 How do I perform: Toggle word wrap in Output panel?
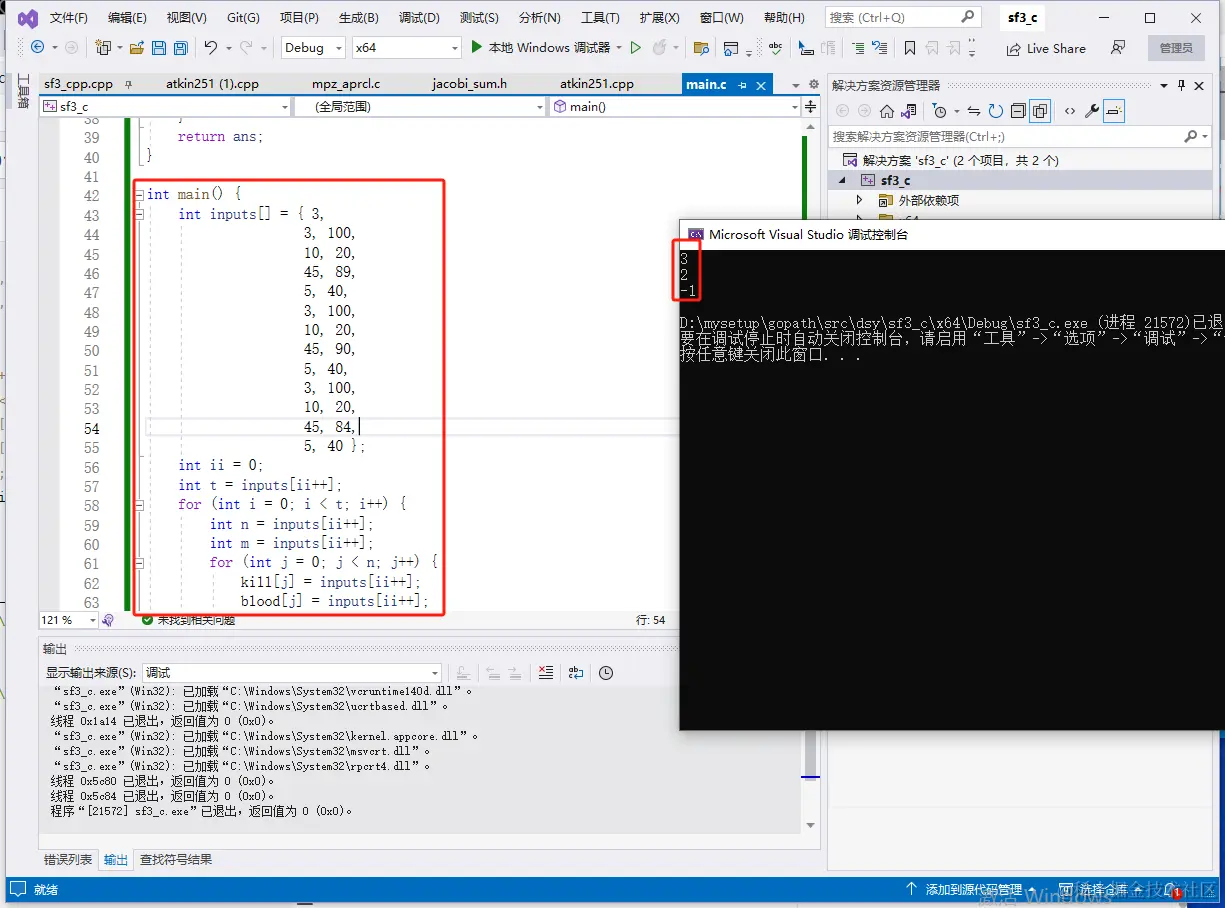(x=576, y=673)
